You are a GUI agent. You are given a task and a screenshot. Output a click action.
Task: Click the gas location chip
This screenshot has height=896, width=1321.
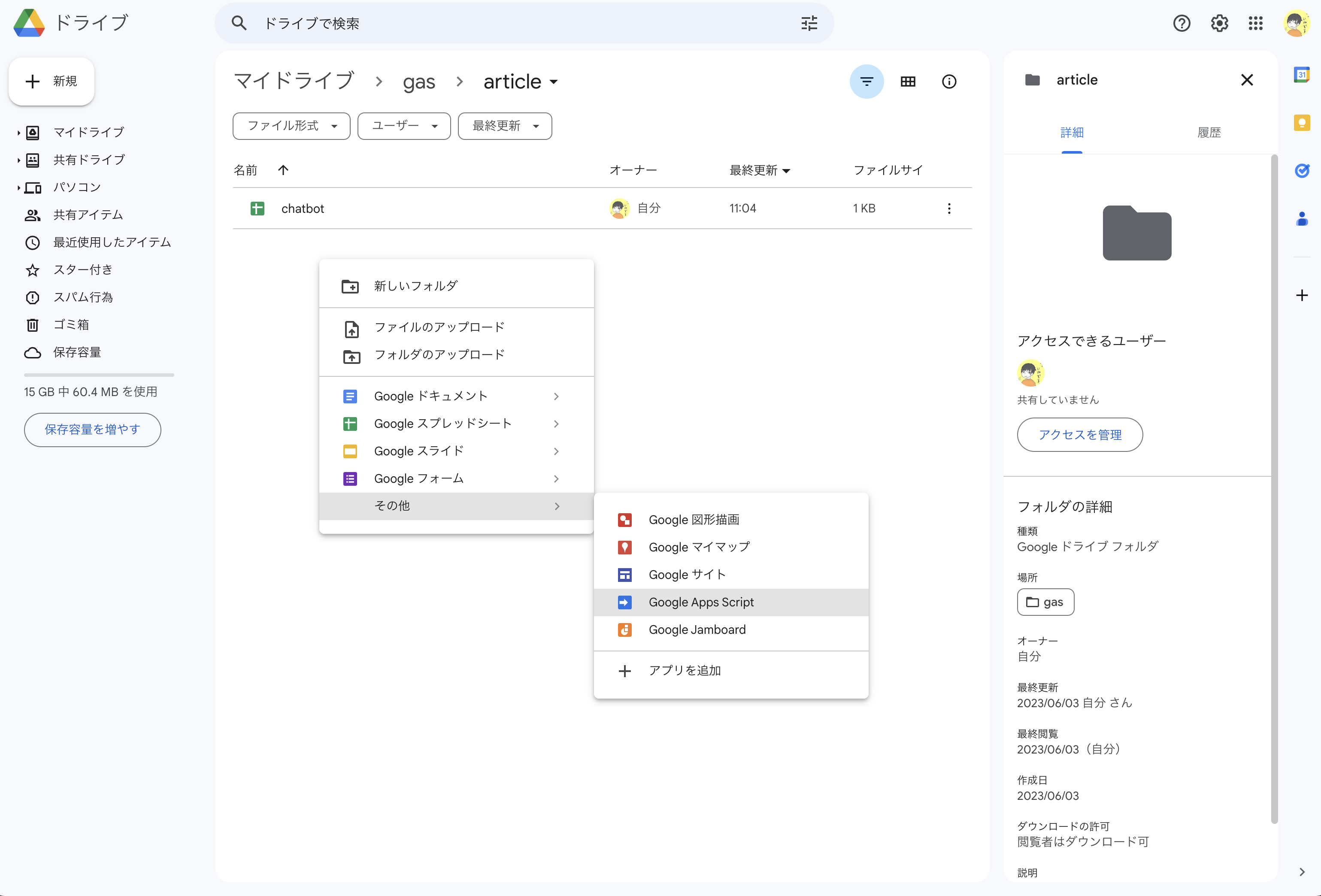1045,602
